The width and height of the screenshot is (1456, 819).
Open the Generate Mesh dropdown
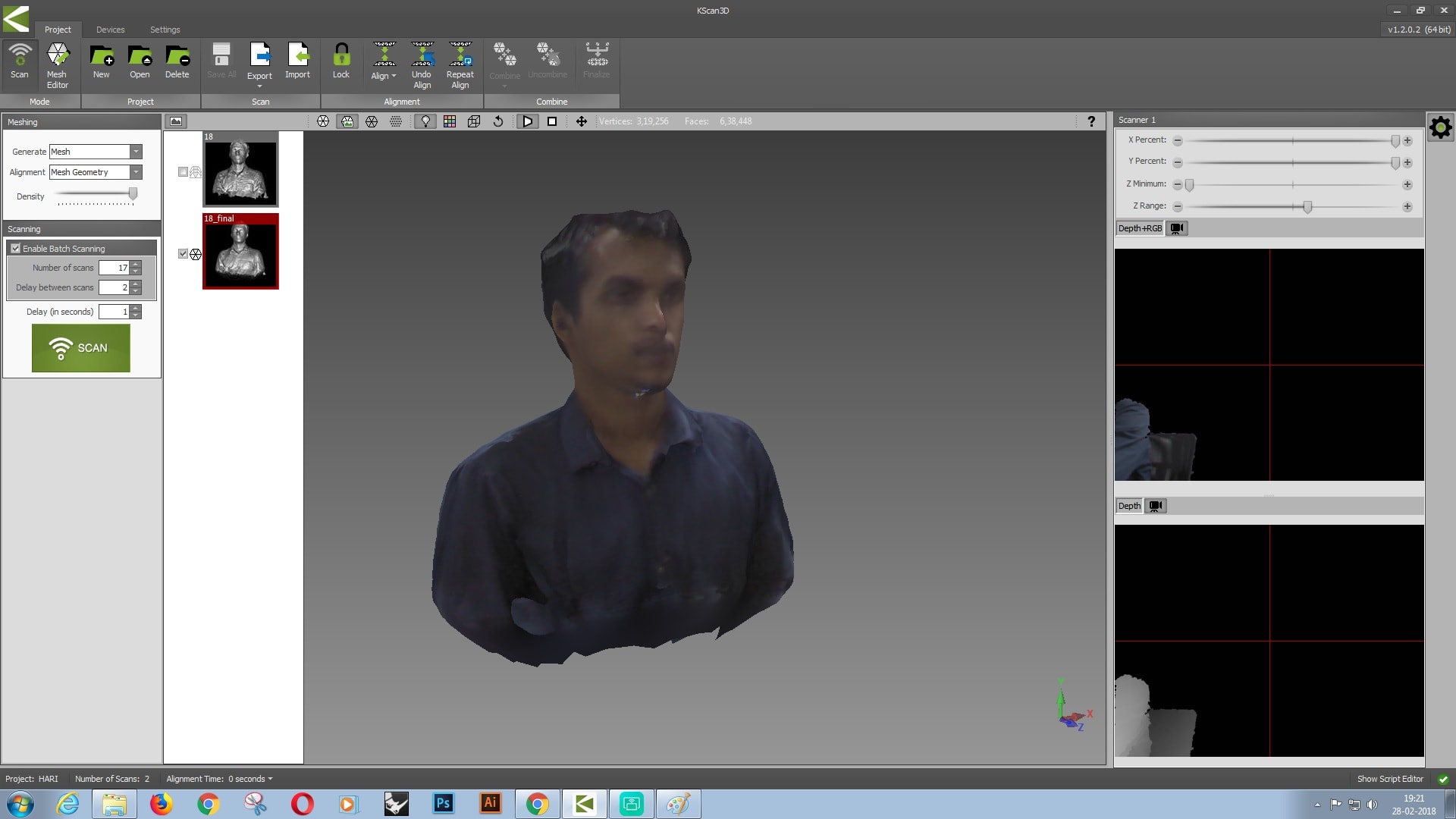(x=136, y=152)
